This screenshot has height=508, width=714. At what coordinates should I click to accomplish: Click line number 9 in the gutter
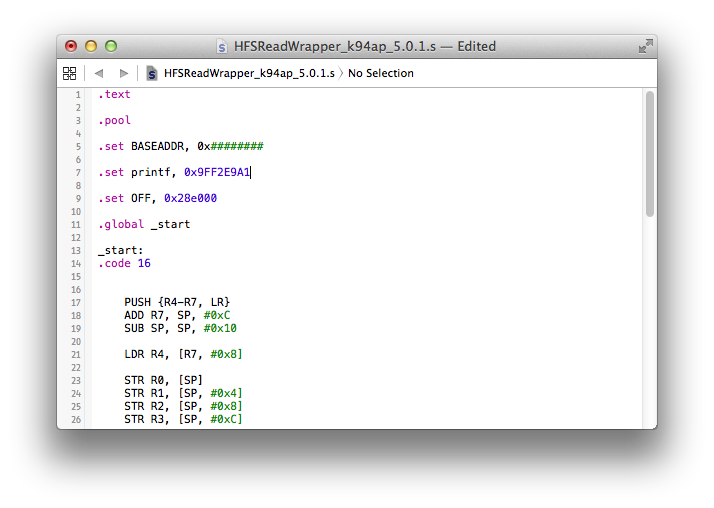point(78,199)
